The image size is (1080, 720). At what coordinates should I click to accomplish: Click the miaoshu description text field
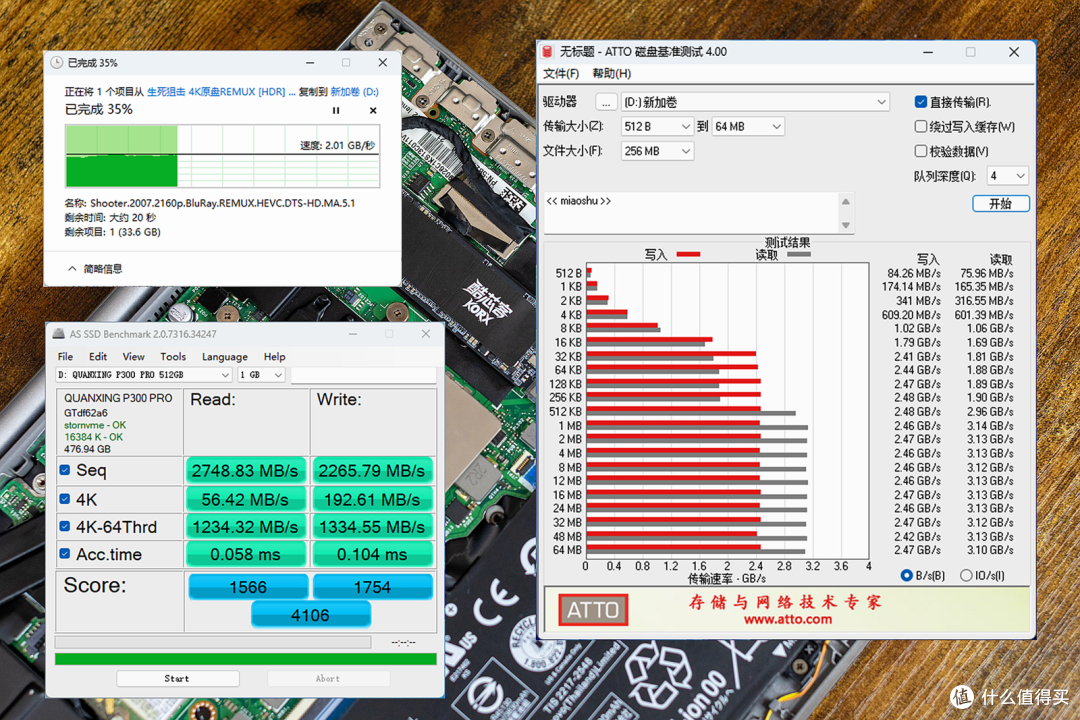[691, 213]
